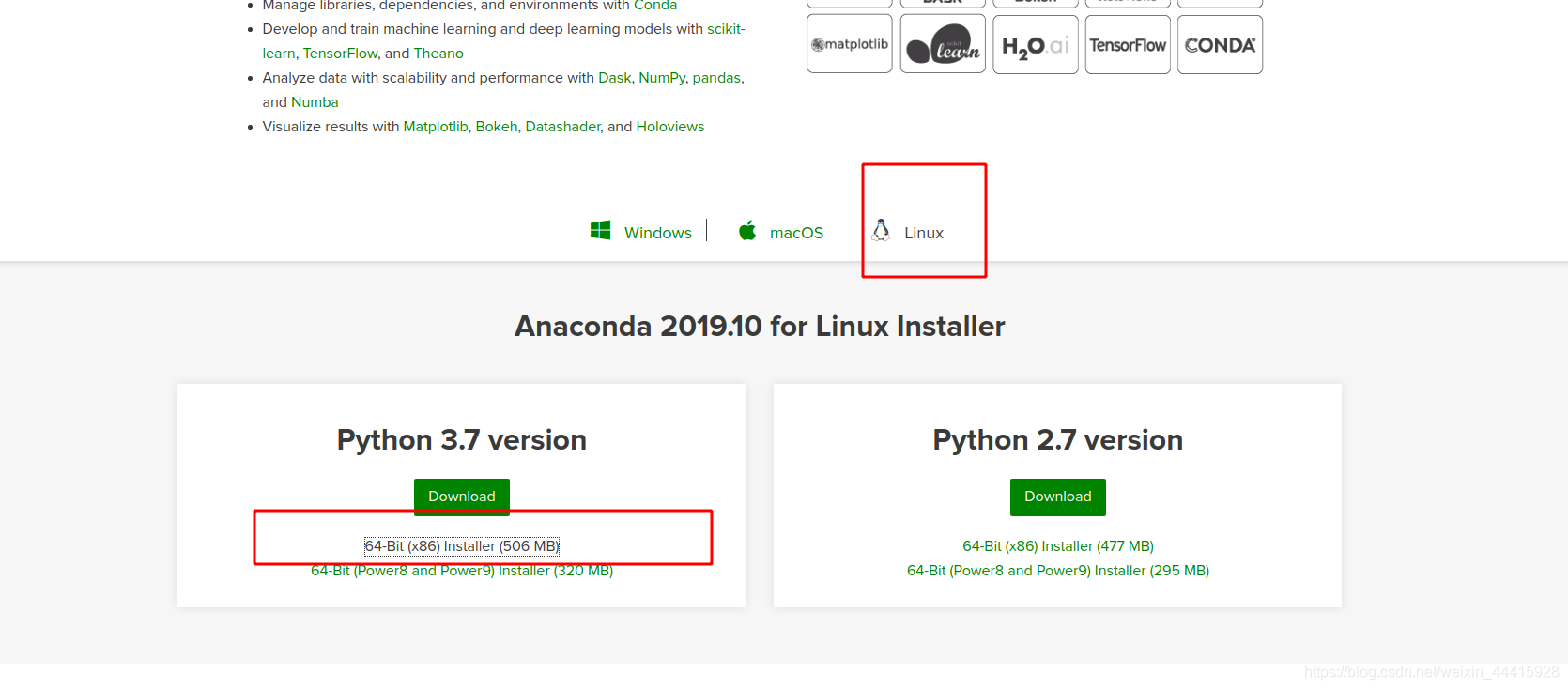Open 64-Bit (x86) Installer (506 MB) link

tap(462, 546)
